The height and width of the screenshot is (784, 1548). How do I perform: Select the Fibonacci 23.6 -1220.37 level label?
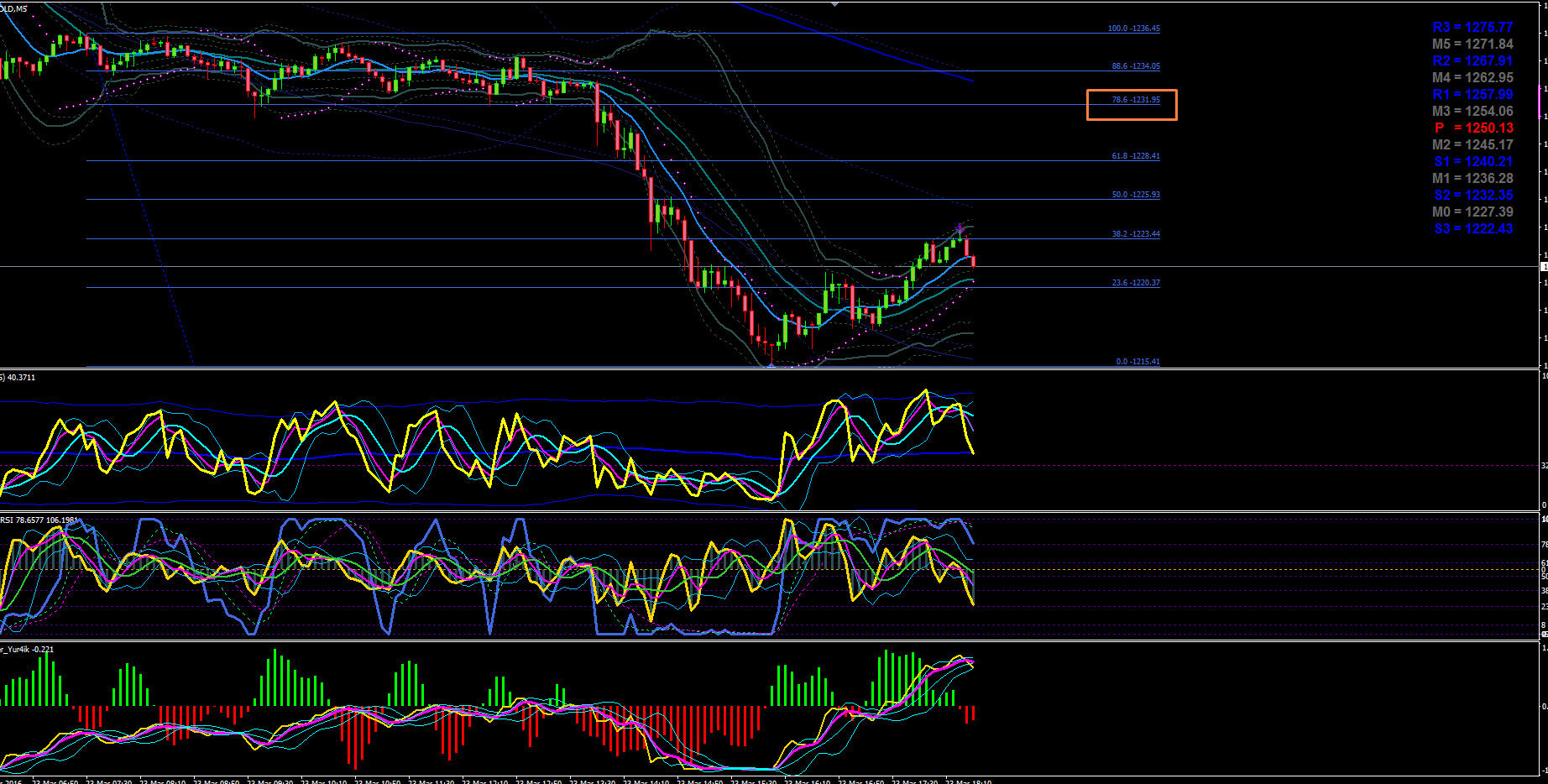(x=1136, y=283)
